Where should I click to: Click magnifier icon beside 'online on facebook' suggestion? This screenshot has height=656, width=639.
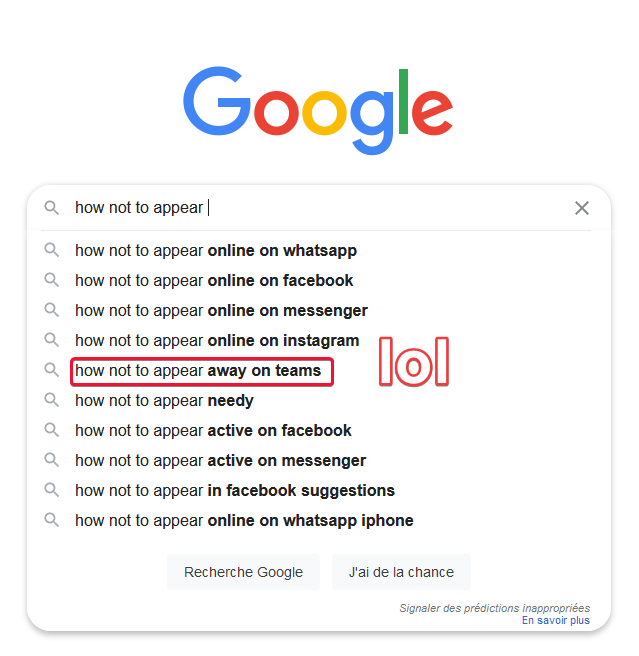(51, 279)
